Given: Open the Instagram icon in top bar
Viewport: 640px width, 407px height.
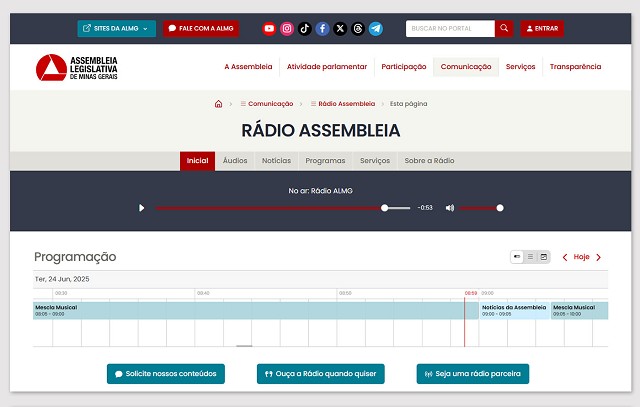Looking at the screenshot, I should 287,29.
